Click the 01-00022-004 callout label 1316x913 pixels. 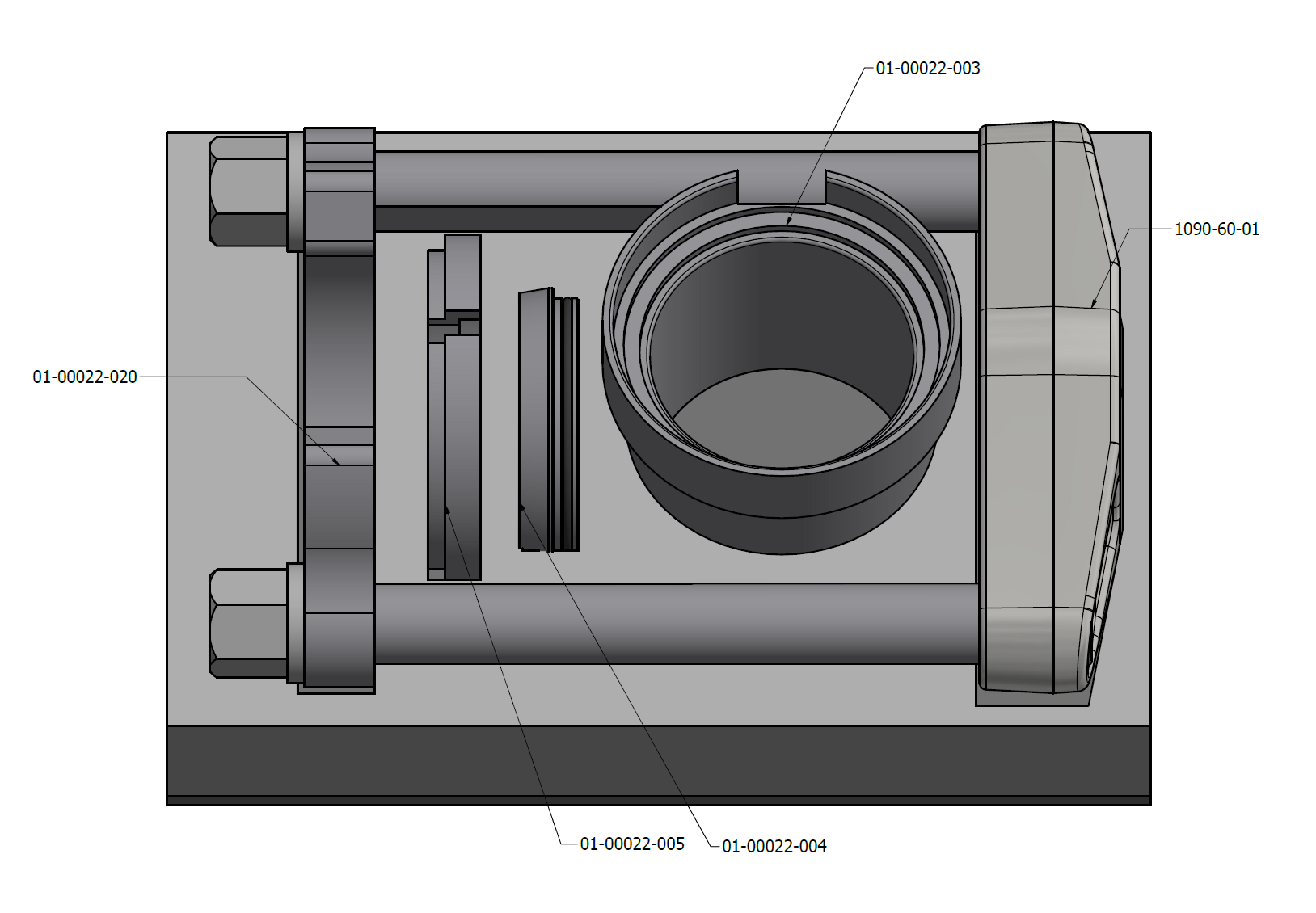[x=774, y=847]
